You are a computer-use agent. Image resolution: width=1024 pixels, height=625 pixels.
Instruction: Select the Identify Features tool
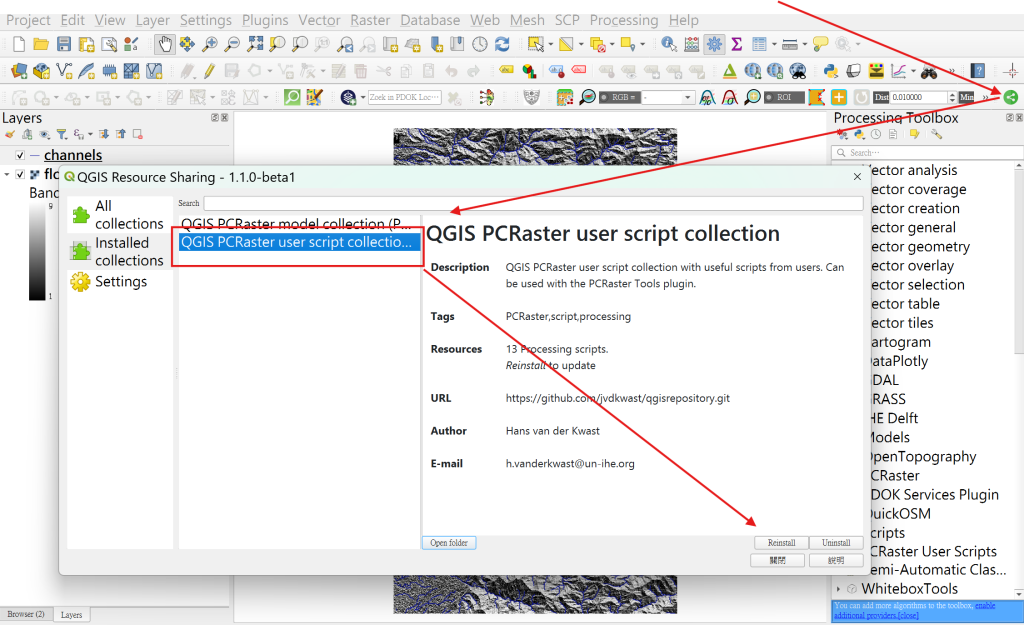click(x=669, y=44)
